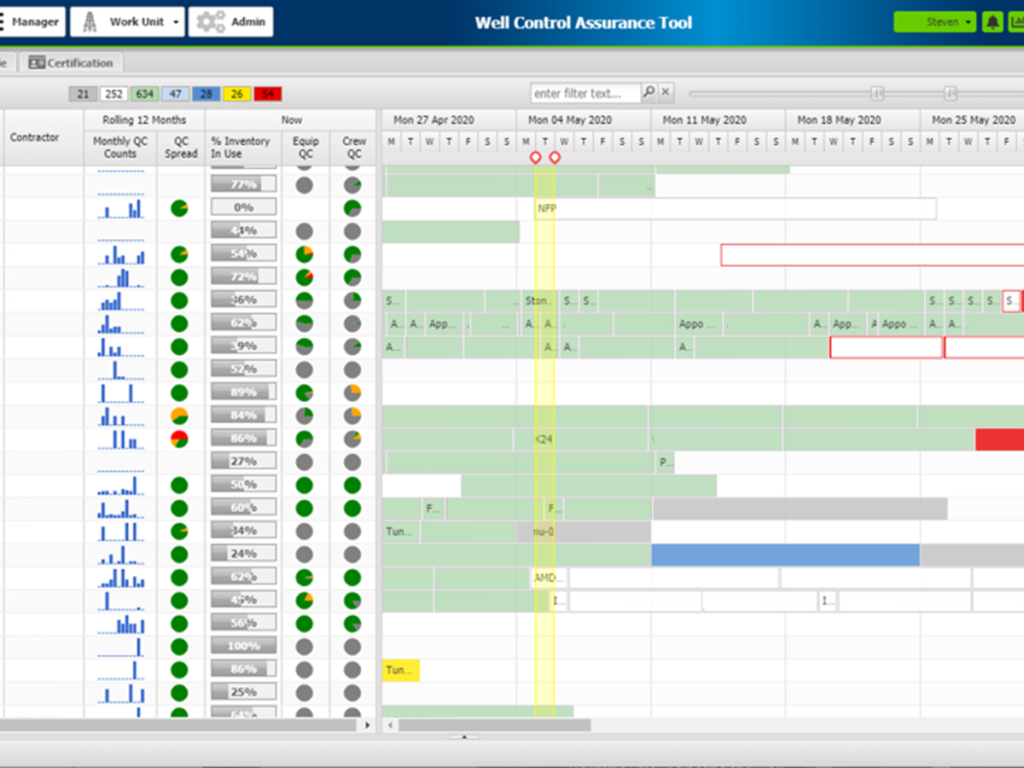Screen dimensions: 1024x768
Task: Click the scroll-left arrow under the timeline
Action: [391, 725]
